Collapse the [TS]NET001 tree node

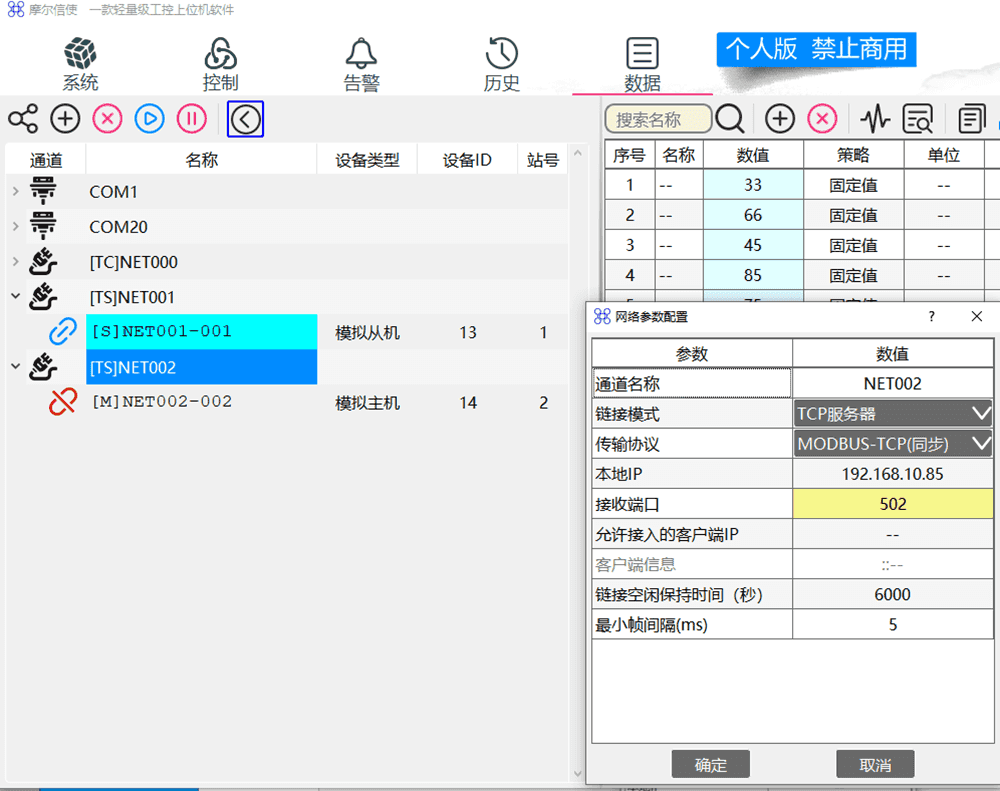[x=15, y=296]
